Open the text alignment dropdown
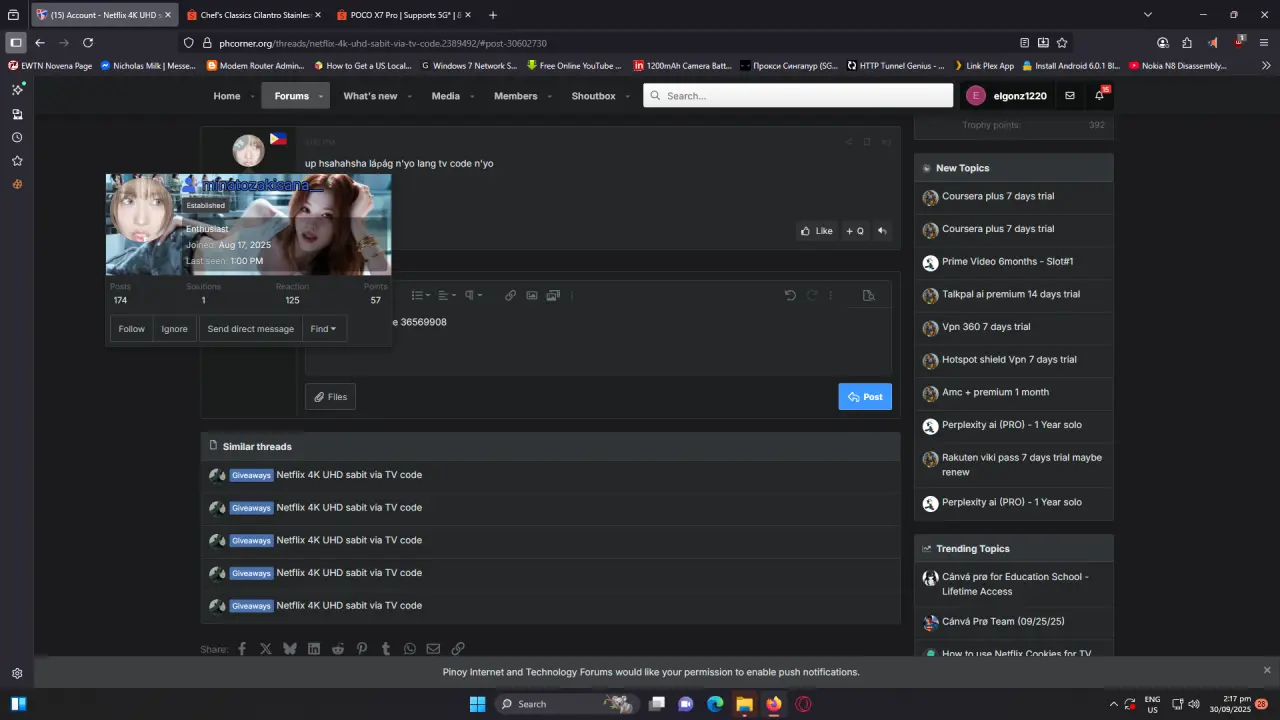The width and height of the screenshot is (1280, 720). point(447,295)
